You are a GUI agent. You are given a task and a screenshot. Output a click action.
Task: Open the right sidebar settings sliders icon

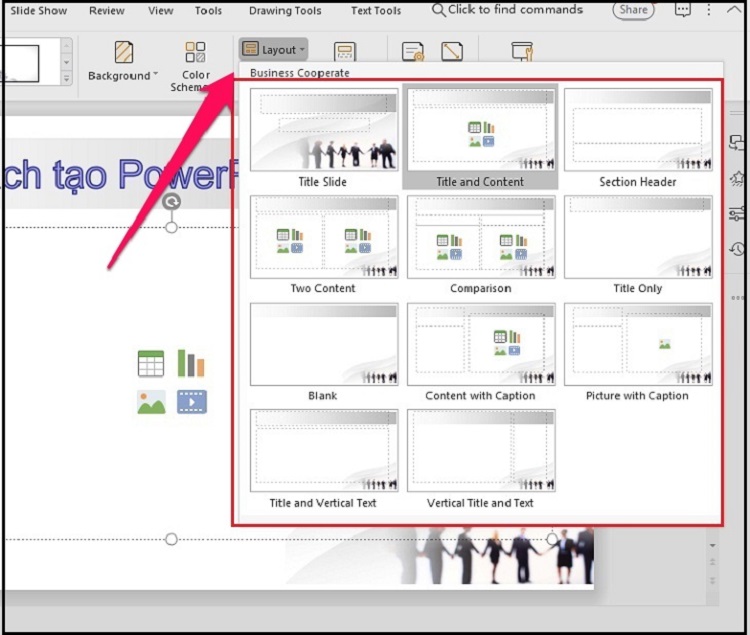click(x=737, y=213)
